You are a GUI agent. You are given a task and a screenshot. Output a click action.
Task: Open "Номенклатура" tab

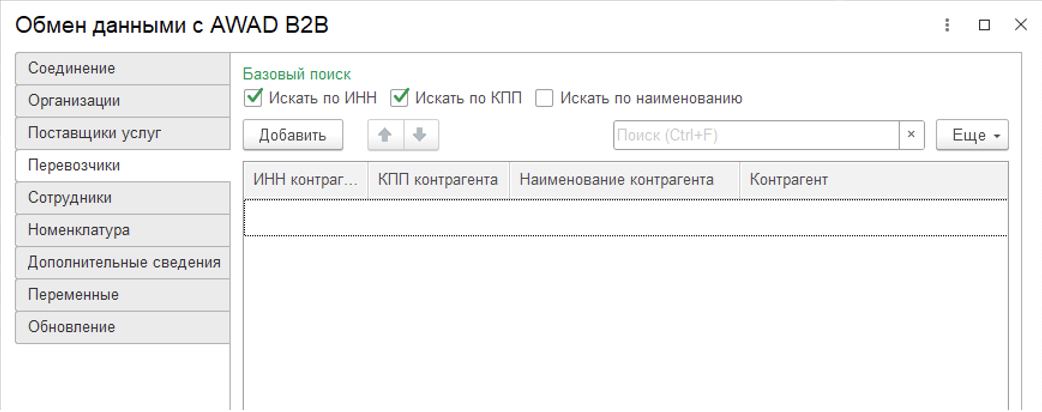122,230
